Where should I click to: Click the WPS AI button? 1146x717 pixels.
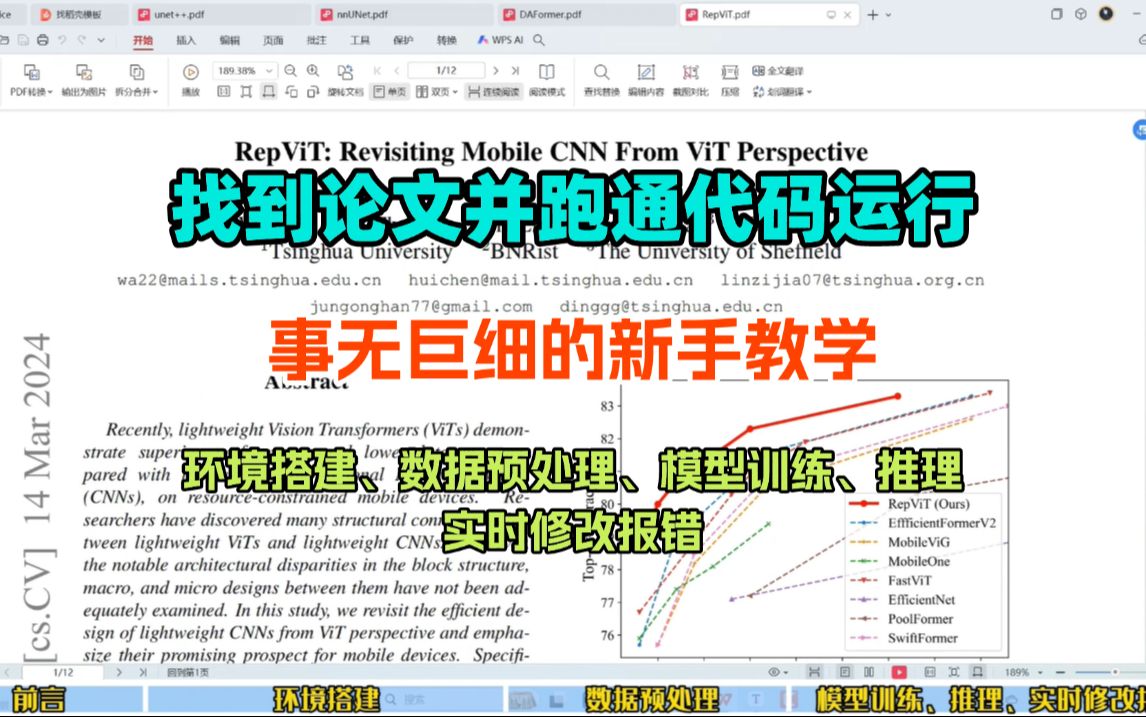(501, 40)
